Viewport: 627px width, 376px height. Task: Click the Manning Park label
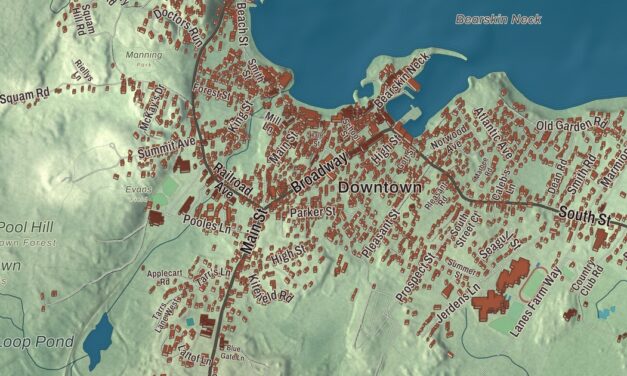pyautogui.click(x=144, y=58)
